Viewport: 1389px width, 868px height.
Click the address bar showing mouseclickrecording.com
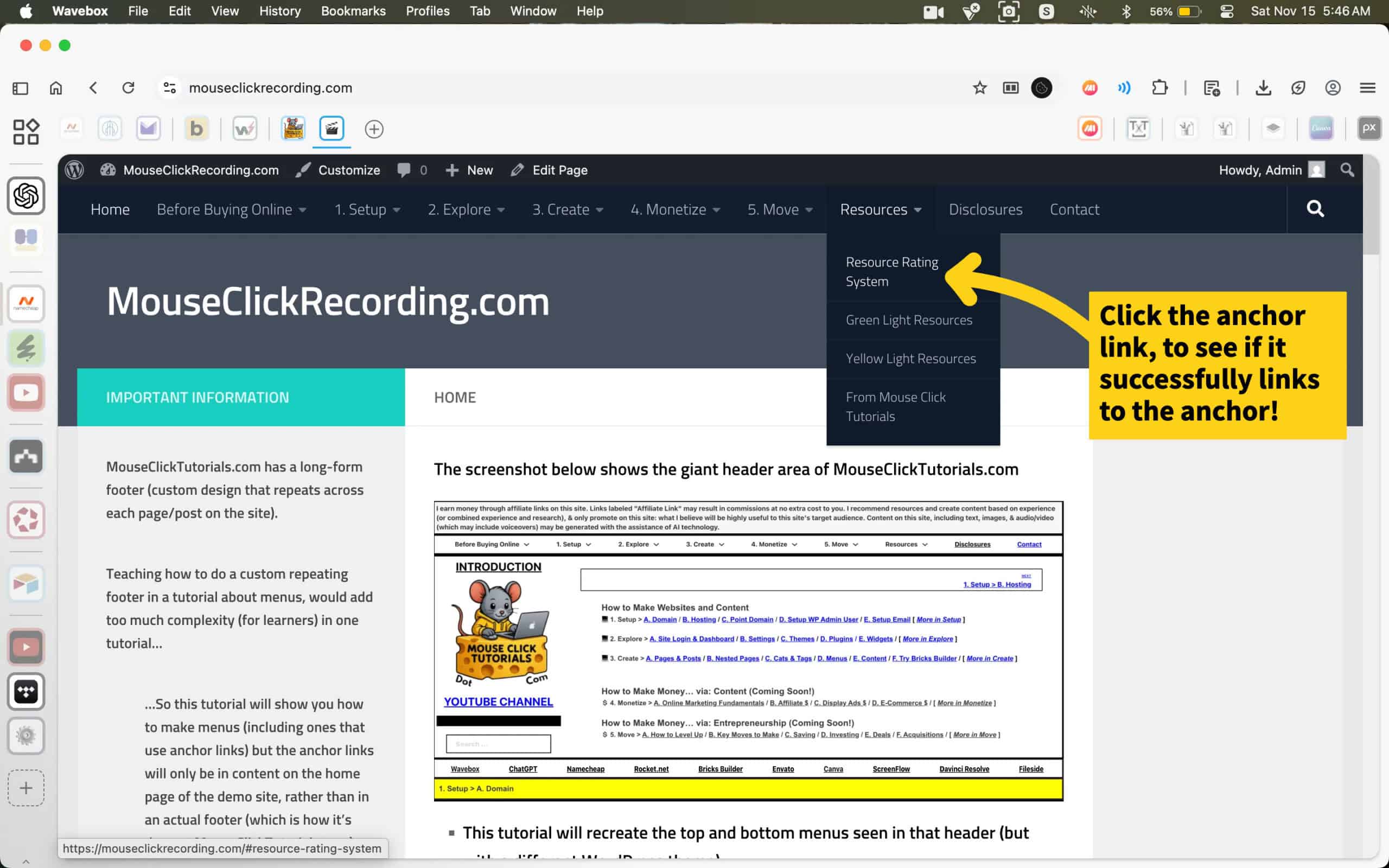click(270, 88)
